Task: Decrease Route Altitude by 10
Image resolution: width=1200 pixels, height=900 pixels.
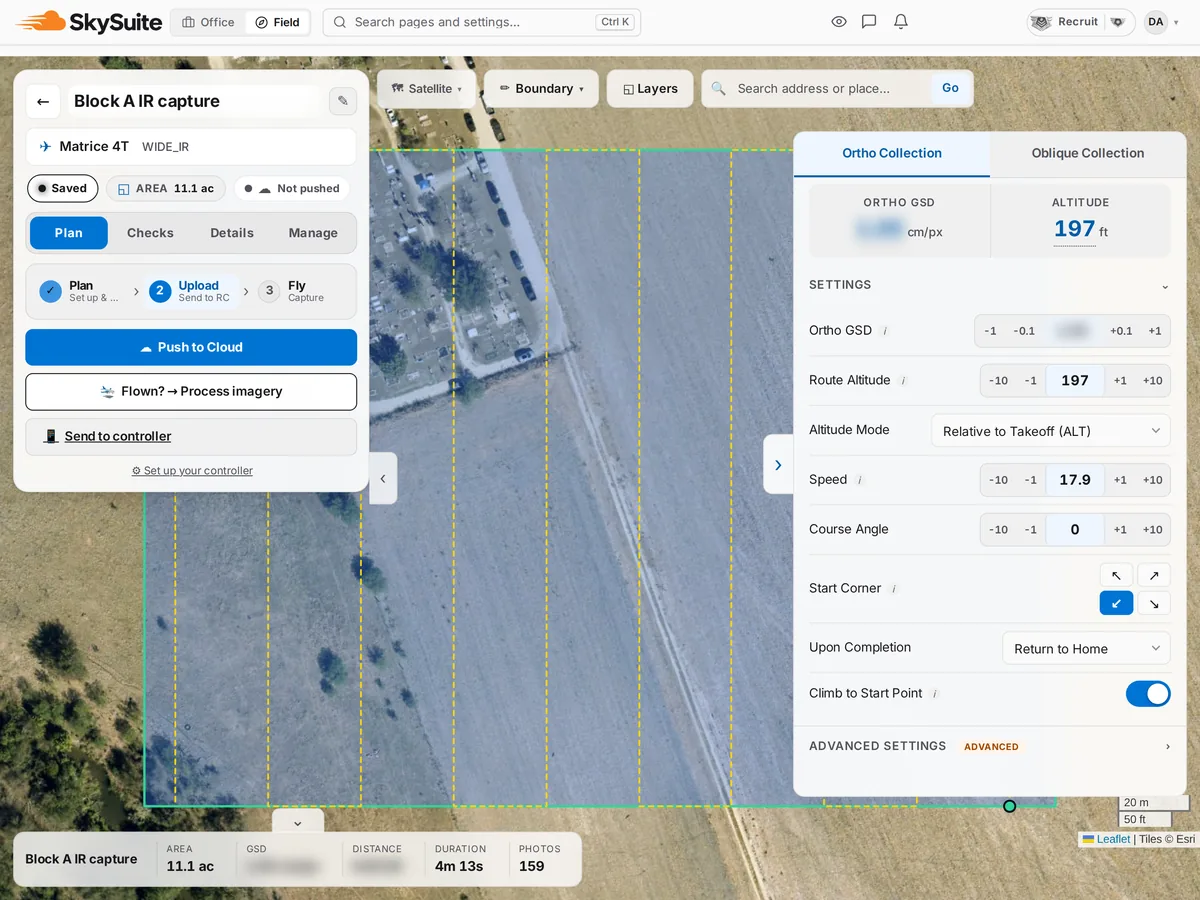Action: click(x=998, y=381)
